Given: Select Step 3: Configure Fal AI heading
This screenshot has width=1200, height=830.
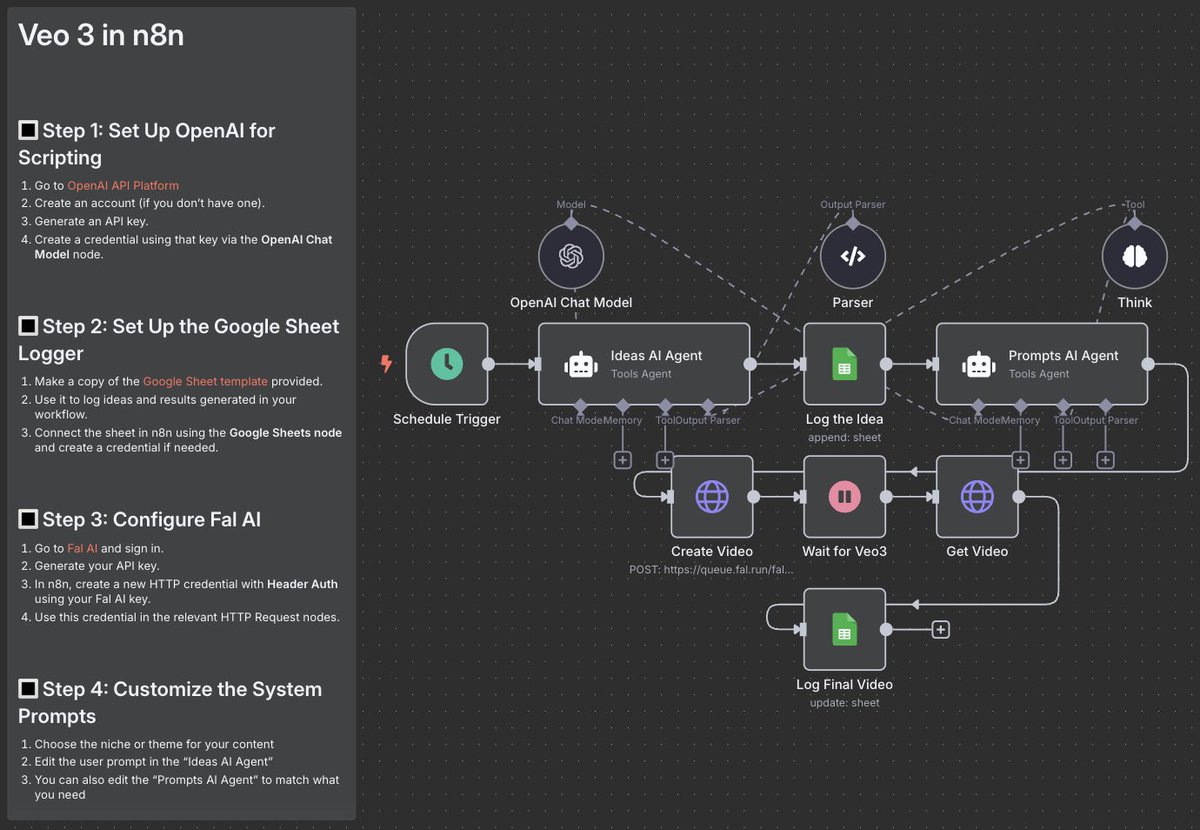Looking at the screenshot, I should click(x=140, y=519).
